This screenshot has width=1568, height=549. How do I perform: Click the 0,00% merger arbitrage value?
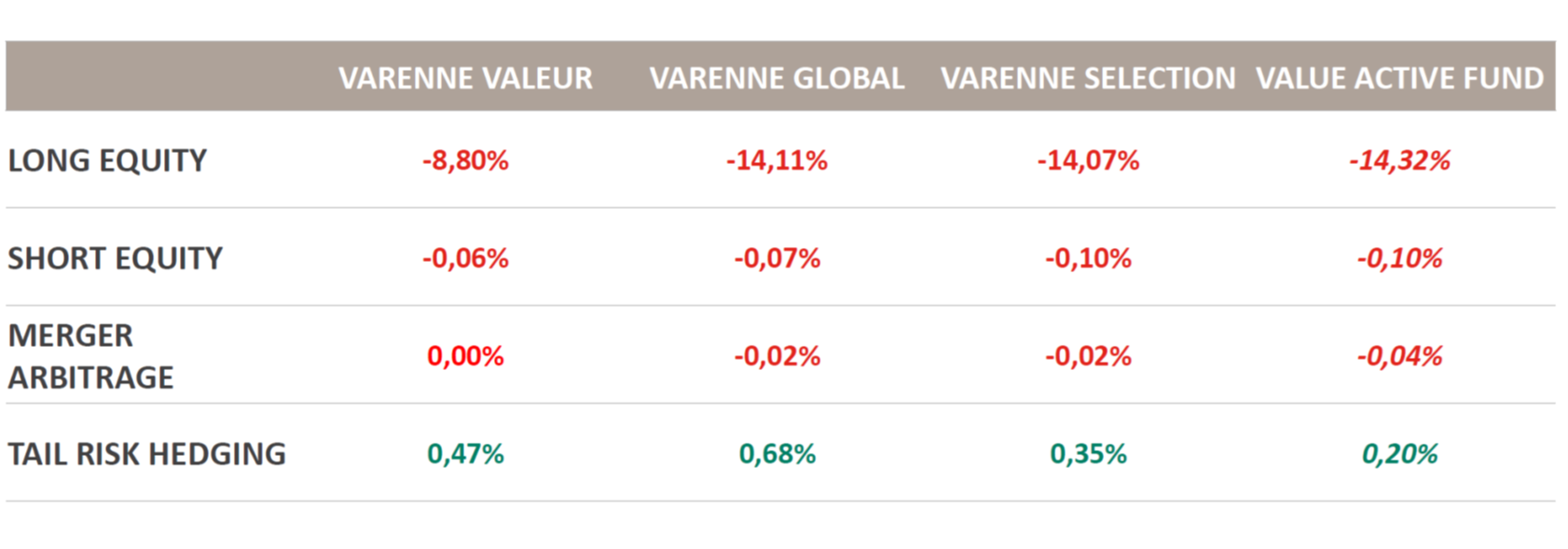click(x=465, y=356)
